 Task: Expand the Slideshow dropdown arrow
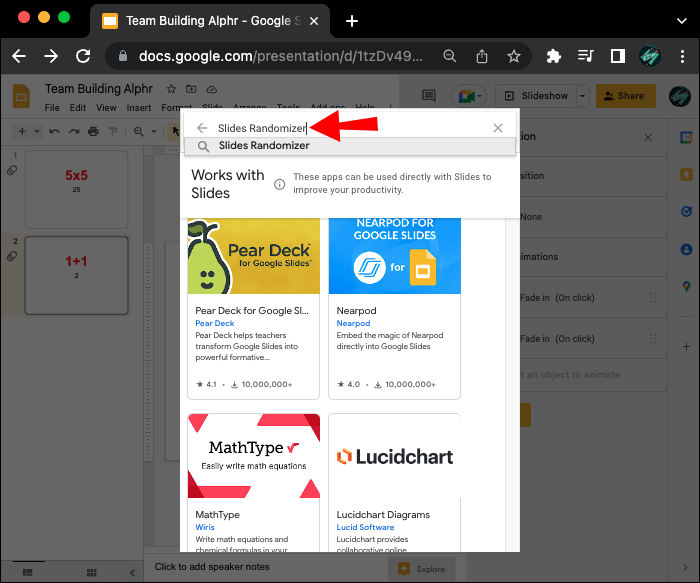[583, 96]
